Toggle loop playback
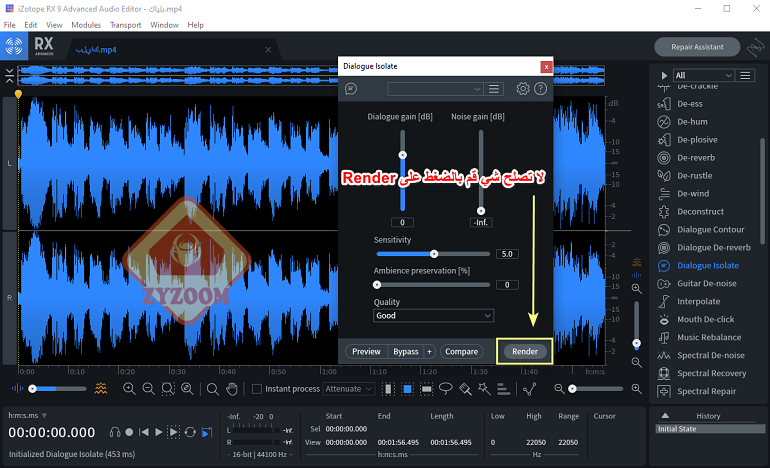Viewport: 770px width, 468px height. 190,432
